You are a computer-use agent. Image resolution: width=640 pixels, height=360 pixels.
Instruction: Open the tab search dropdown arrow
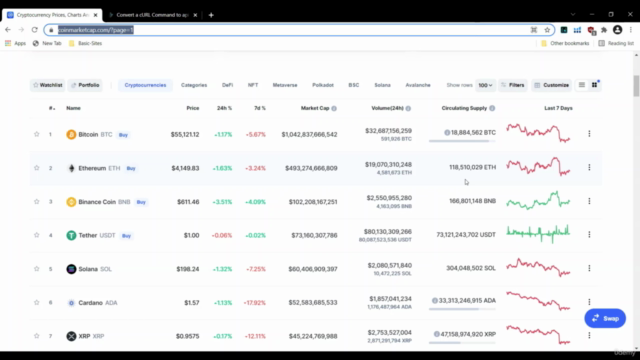point(573,14)
